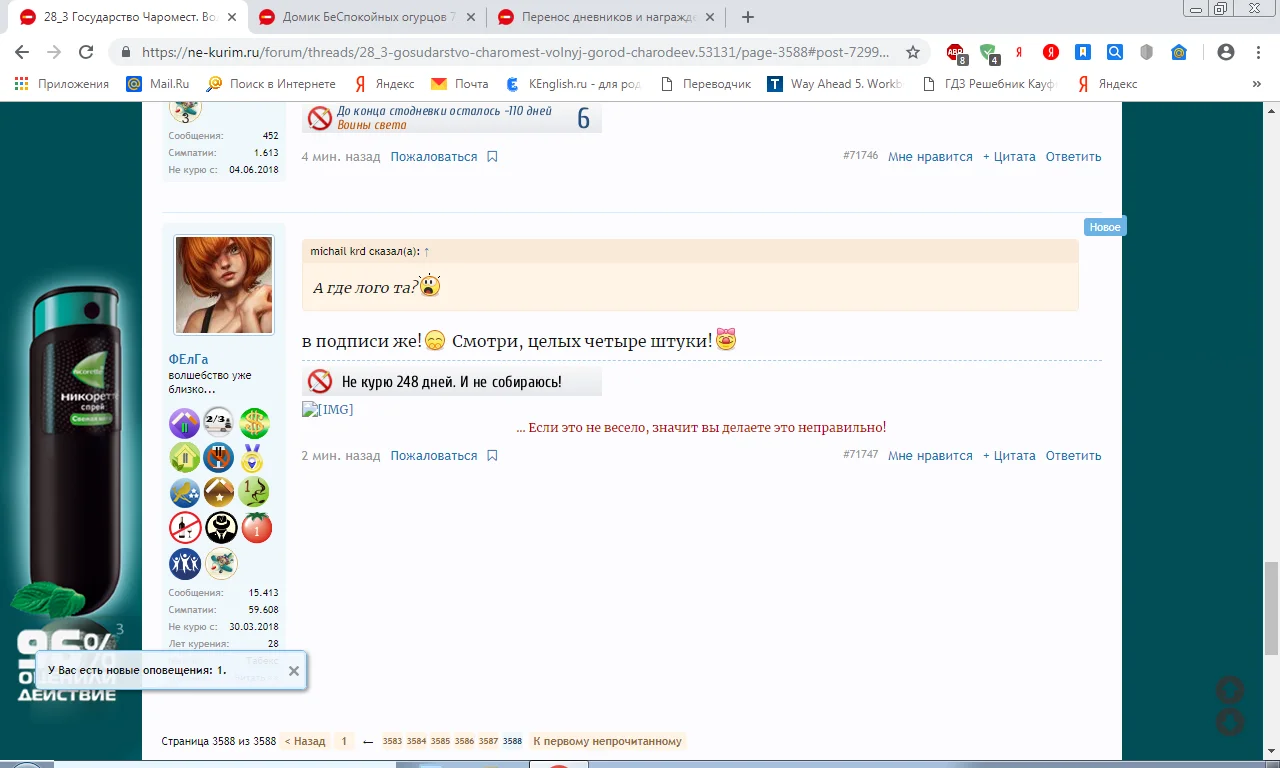Click the man in hat badge
Screen dimensions: 1280x768
(x=220, y=528)
